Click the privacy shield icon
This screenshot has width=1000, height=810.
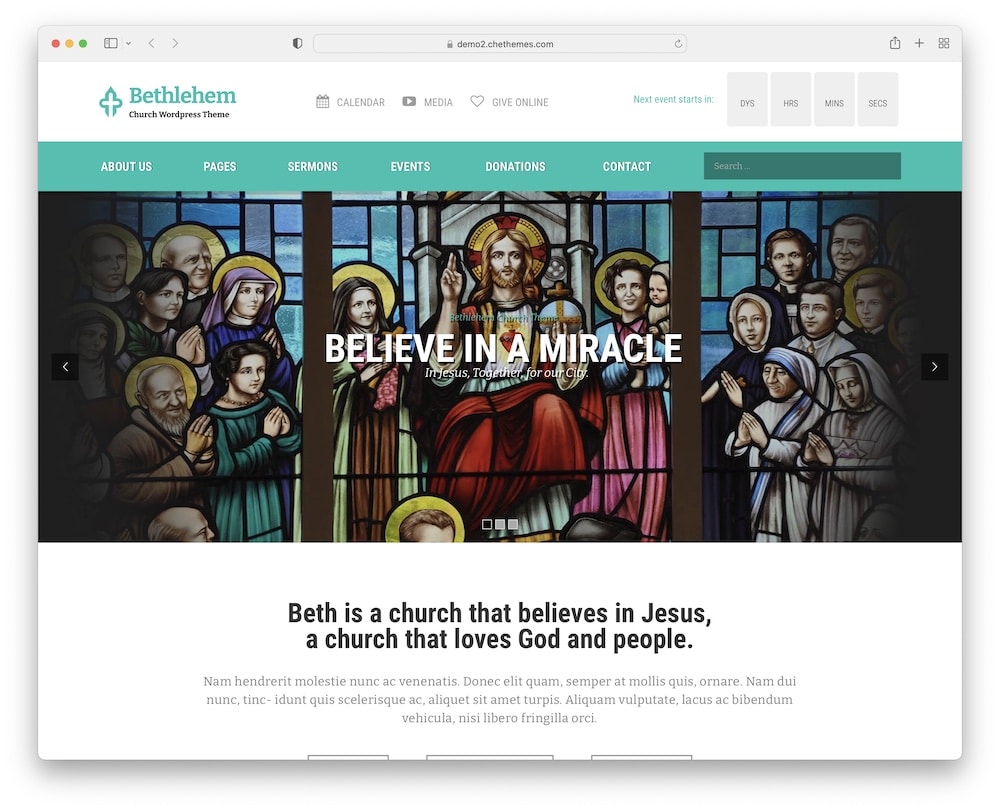[297, 43]
